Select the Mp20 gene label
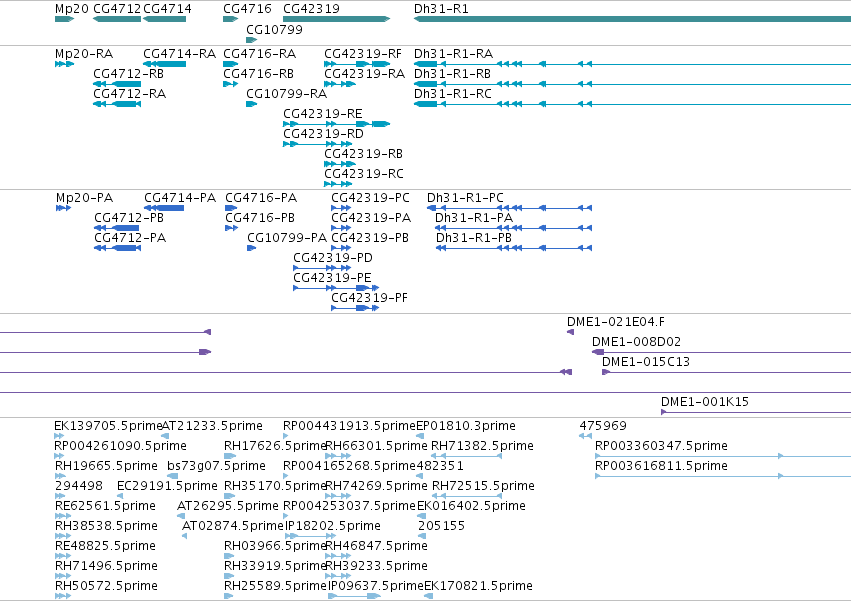The image size is (851, 601). click(72, 9)
